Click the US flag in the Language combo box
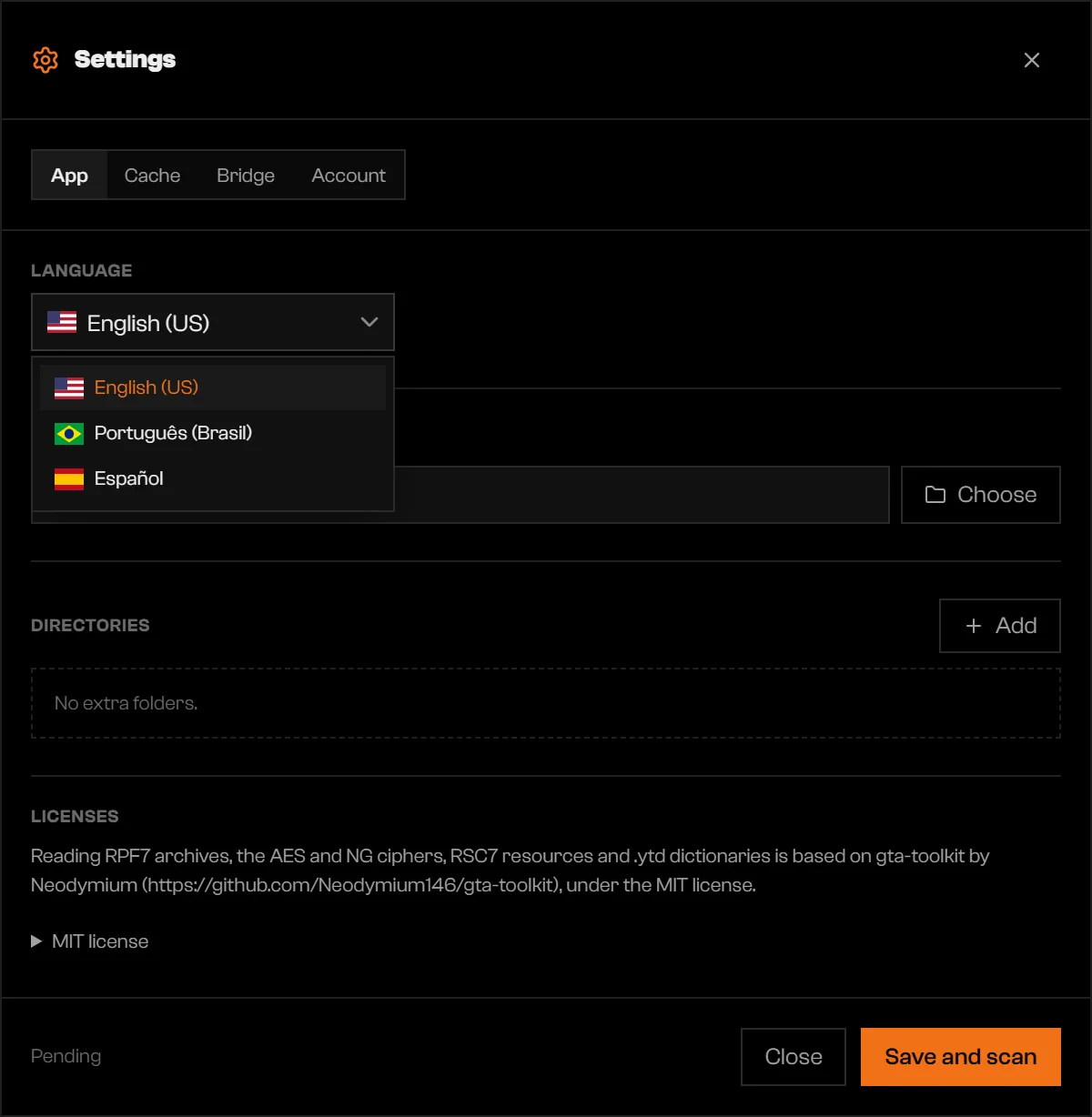Image resolution: width=1092 pixels, height=1117 pixels. 62,322
